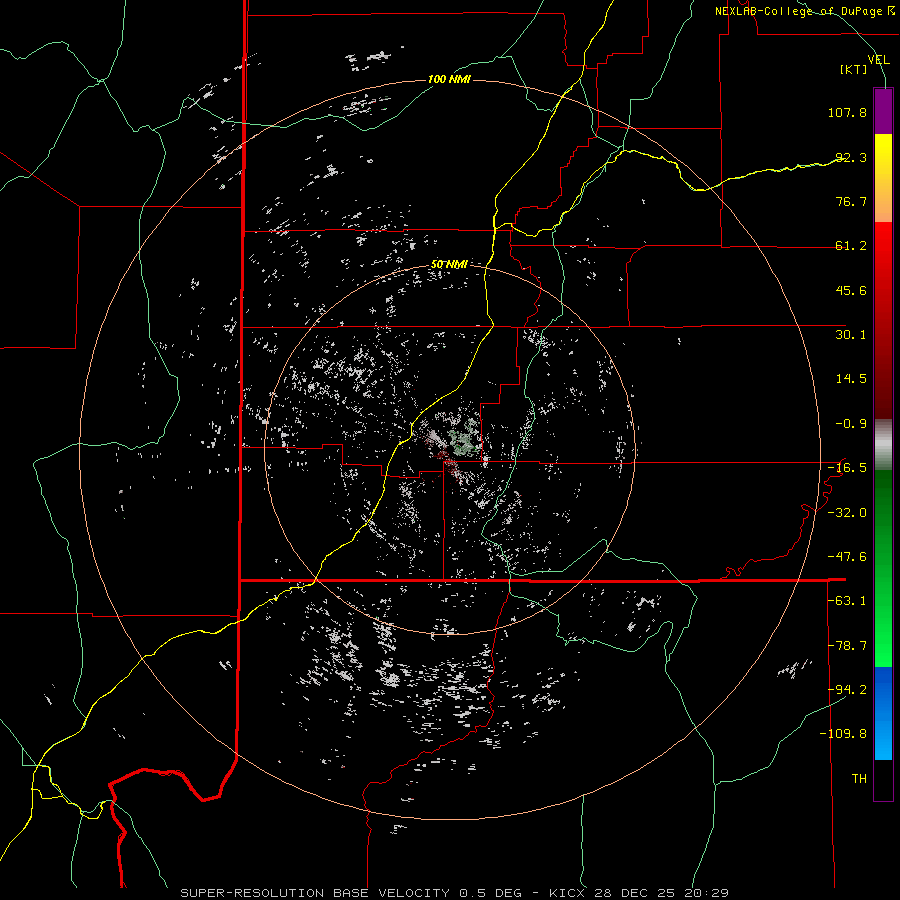
Task: Click the 61.2 legend value
Action: tap(851, 246)
